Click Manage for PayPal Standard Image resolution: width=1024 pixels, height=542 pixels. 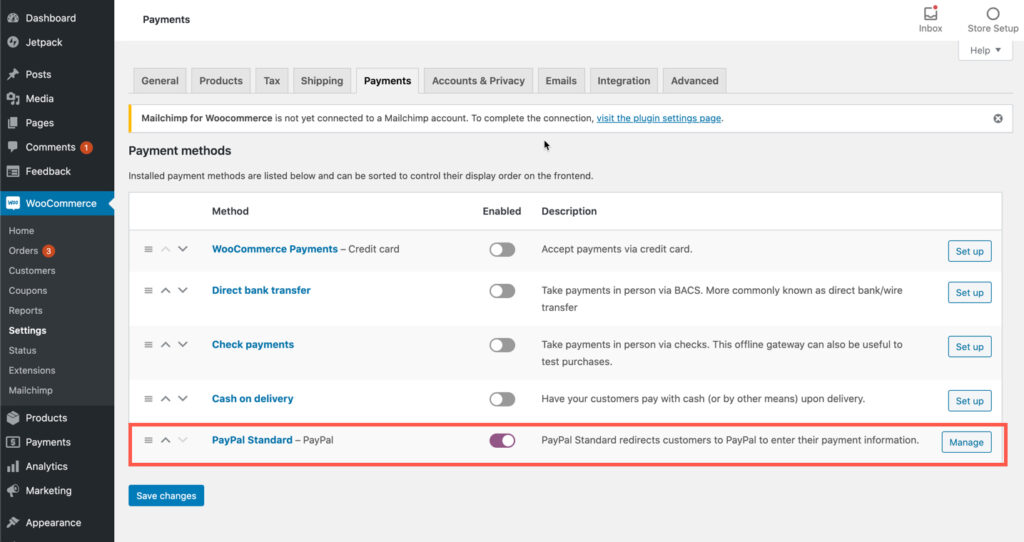[966, 442]
